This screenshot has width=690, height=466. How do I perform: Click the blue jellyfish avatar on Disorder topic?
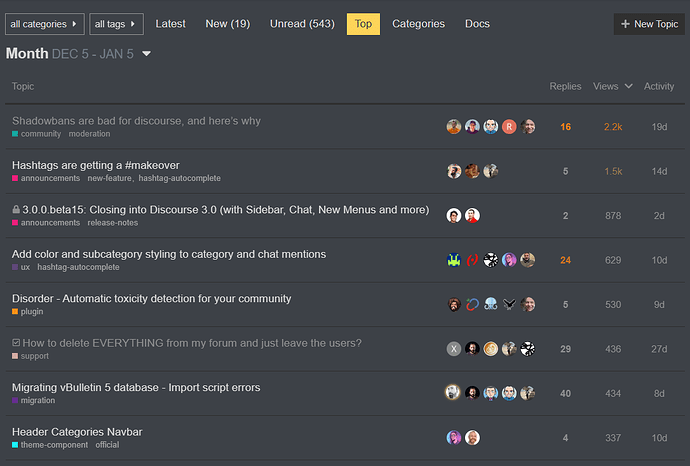491,305
